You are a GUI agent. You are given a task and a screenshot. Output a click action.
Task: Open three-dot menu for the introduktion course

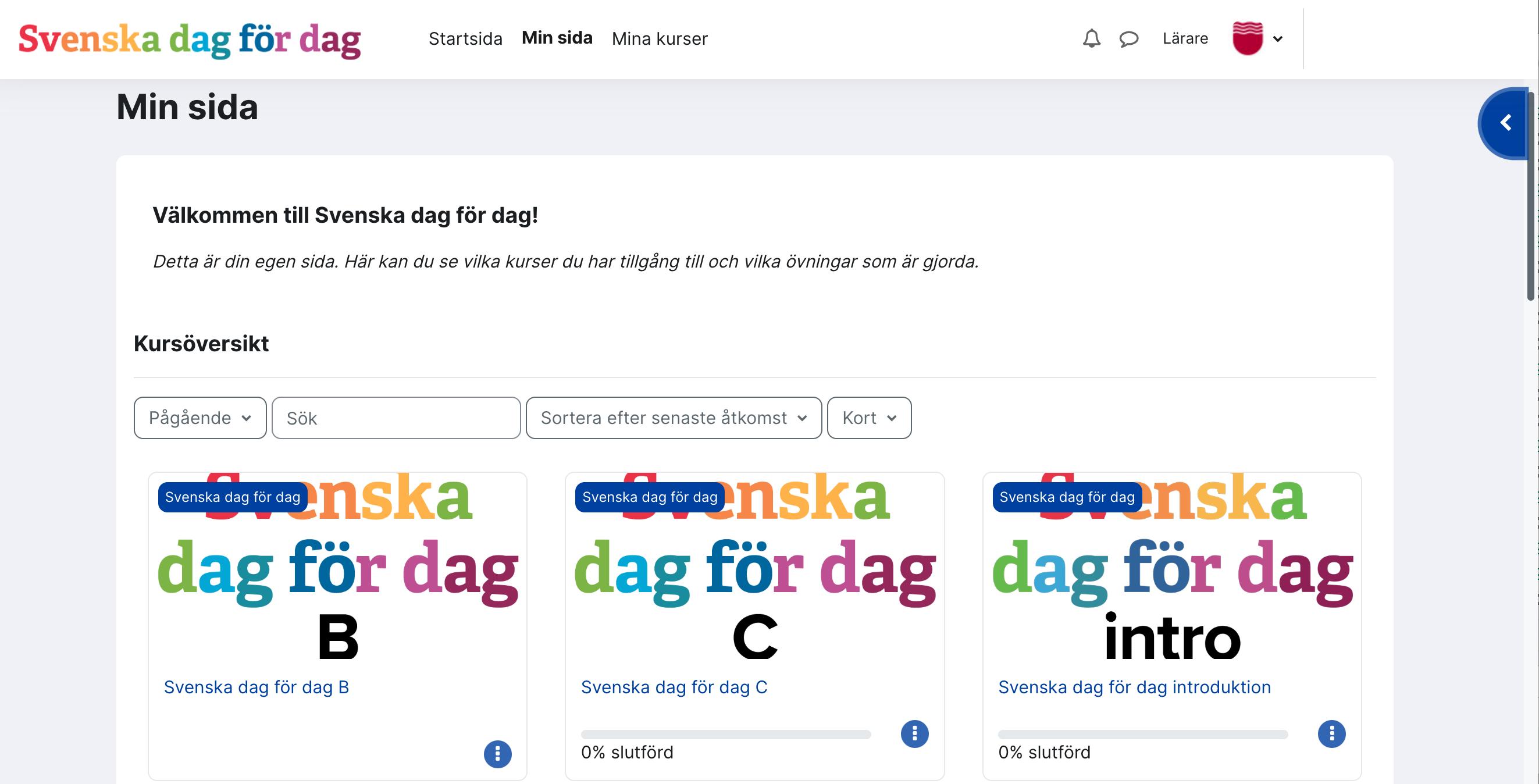(x=1331, y=734)
